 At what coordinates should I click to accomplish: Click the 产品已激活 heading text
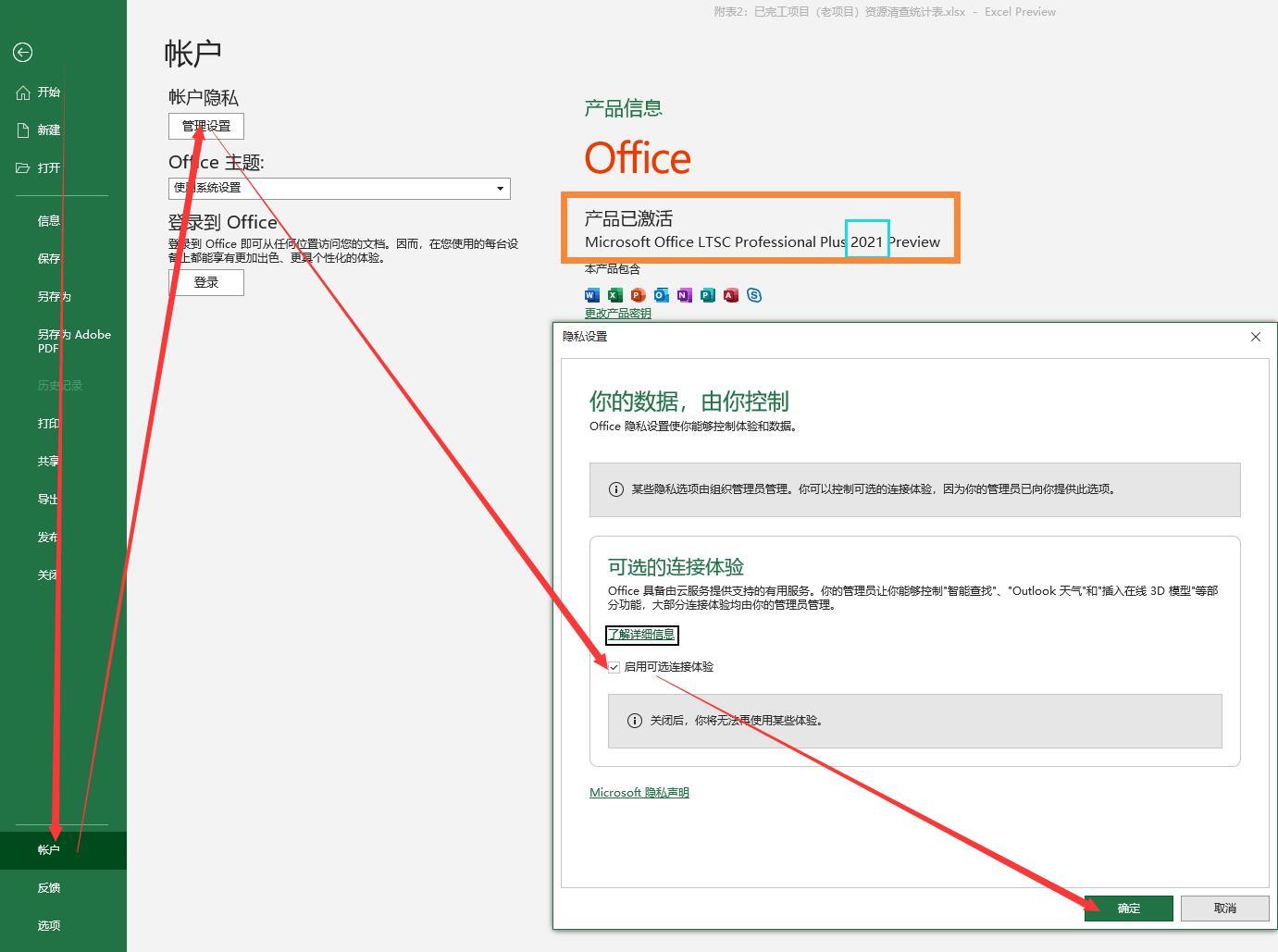[x=628, y=219]
